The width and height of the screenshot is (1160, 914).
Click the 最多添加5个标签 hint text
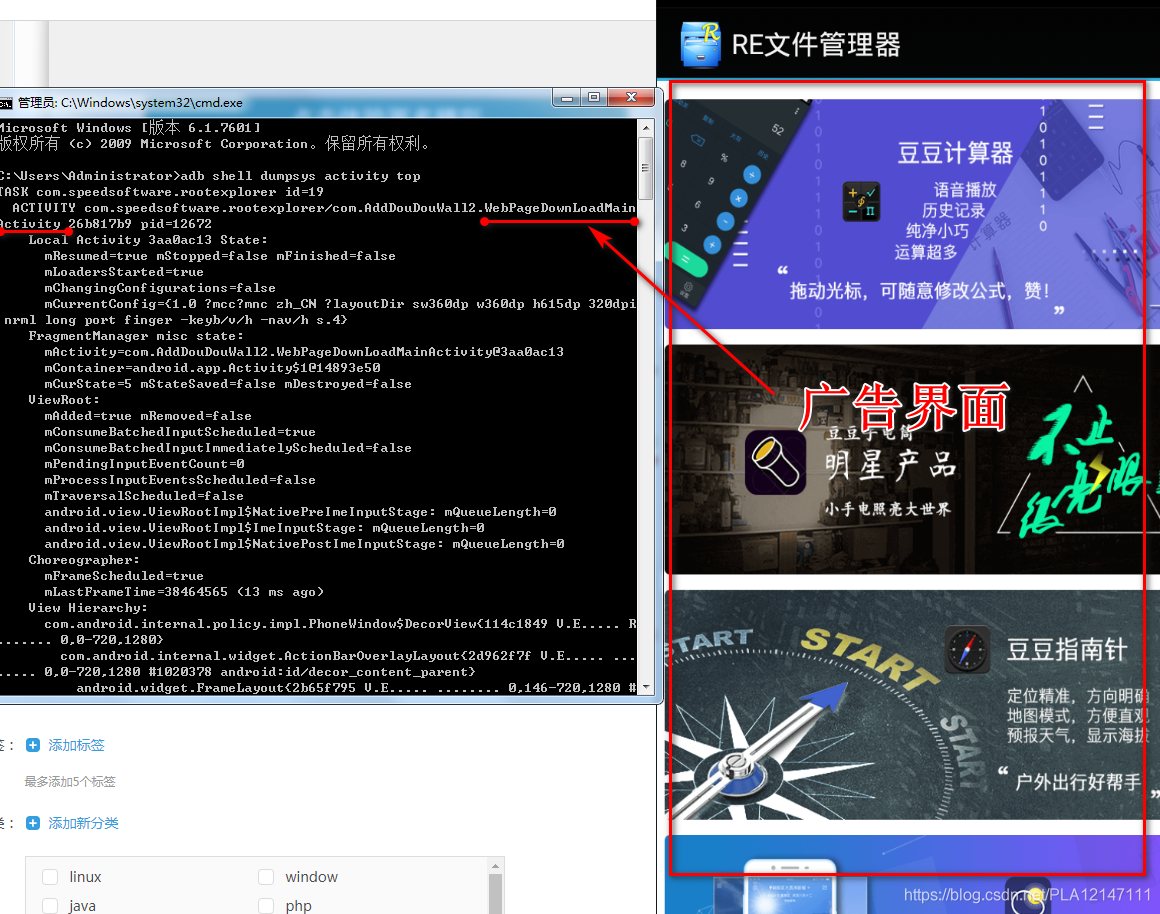70,782
